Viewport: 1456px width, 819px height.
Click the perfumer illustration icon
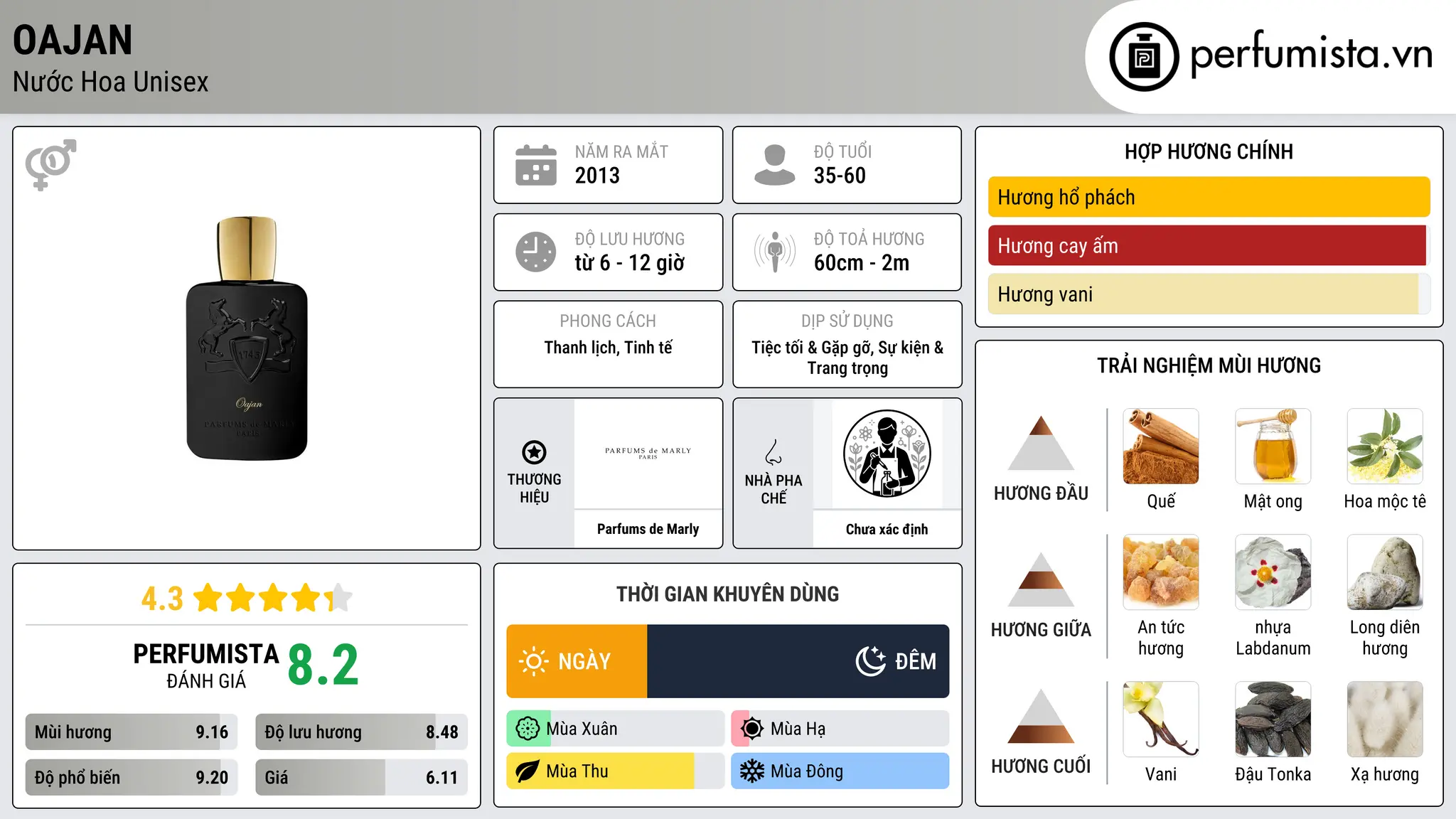[x=887, y=454]
